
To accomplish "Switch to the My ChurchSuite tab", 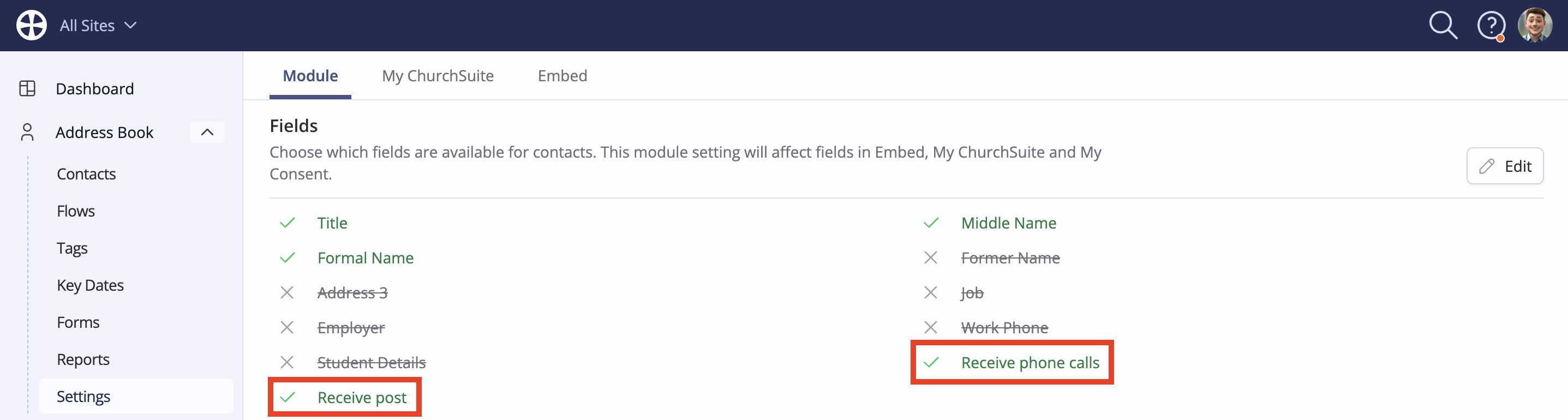I will point(438,75).
